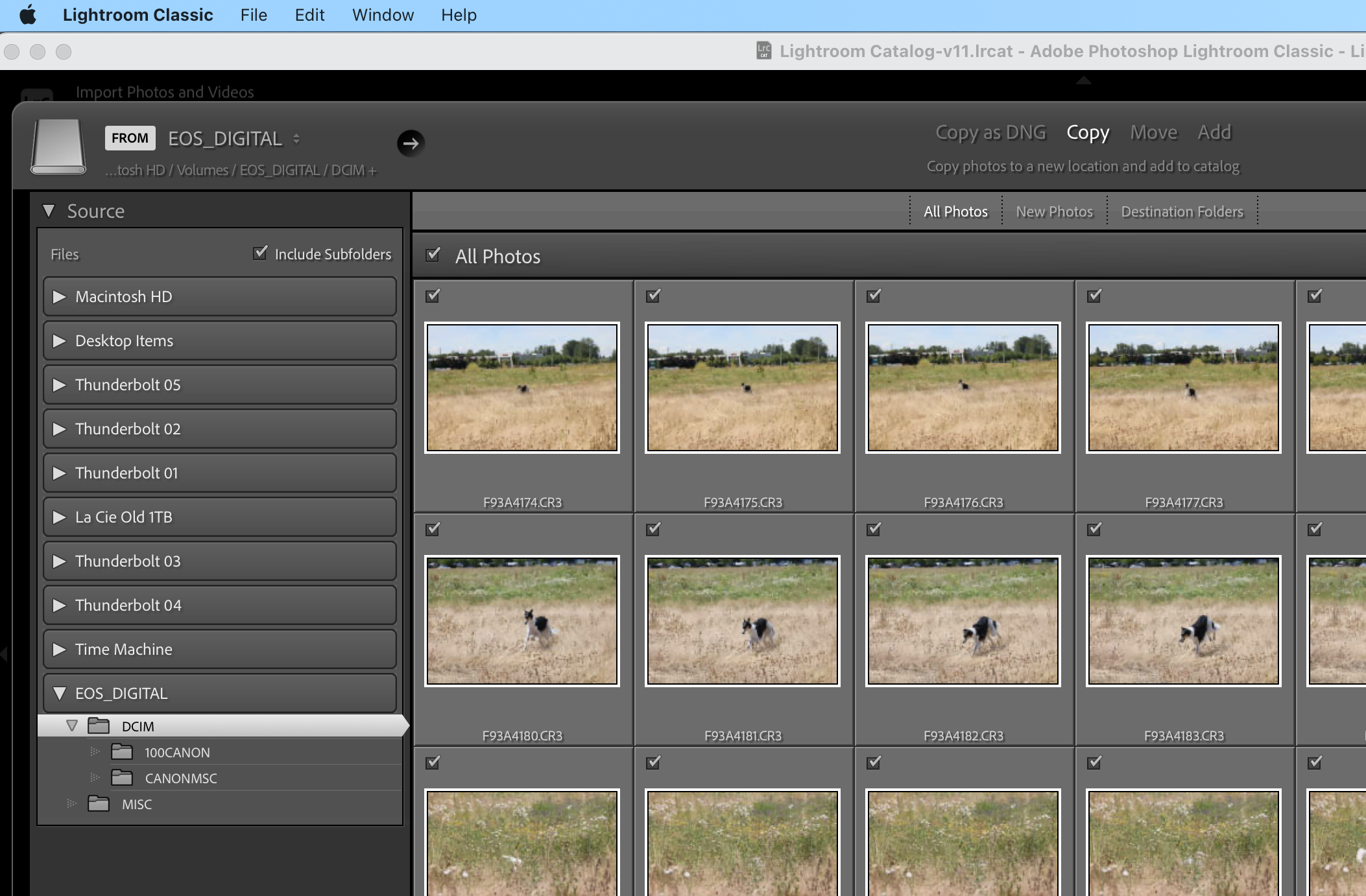Uncheck photo F93A4174.CR3 import checkbox
1366x896 pixels.
coord(433,296)
